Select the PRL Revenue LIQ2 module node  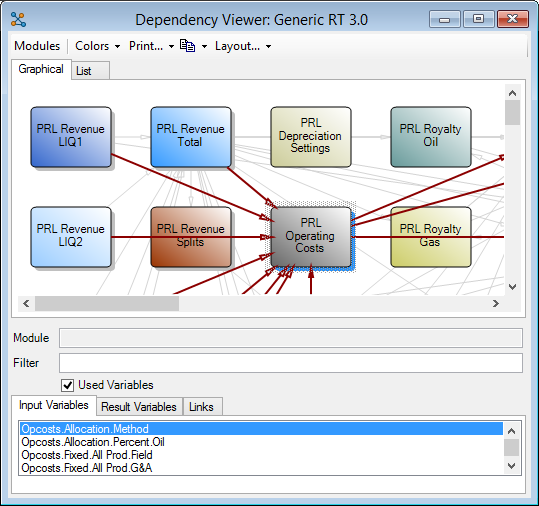71,237
